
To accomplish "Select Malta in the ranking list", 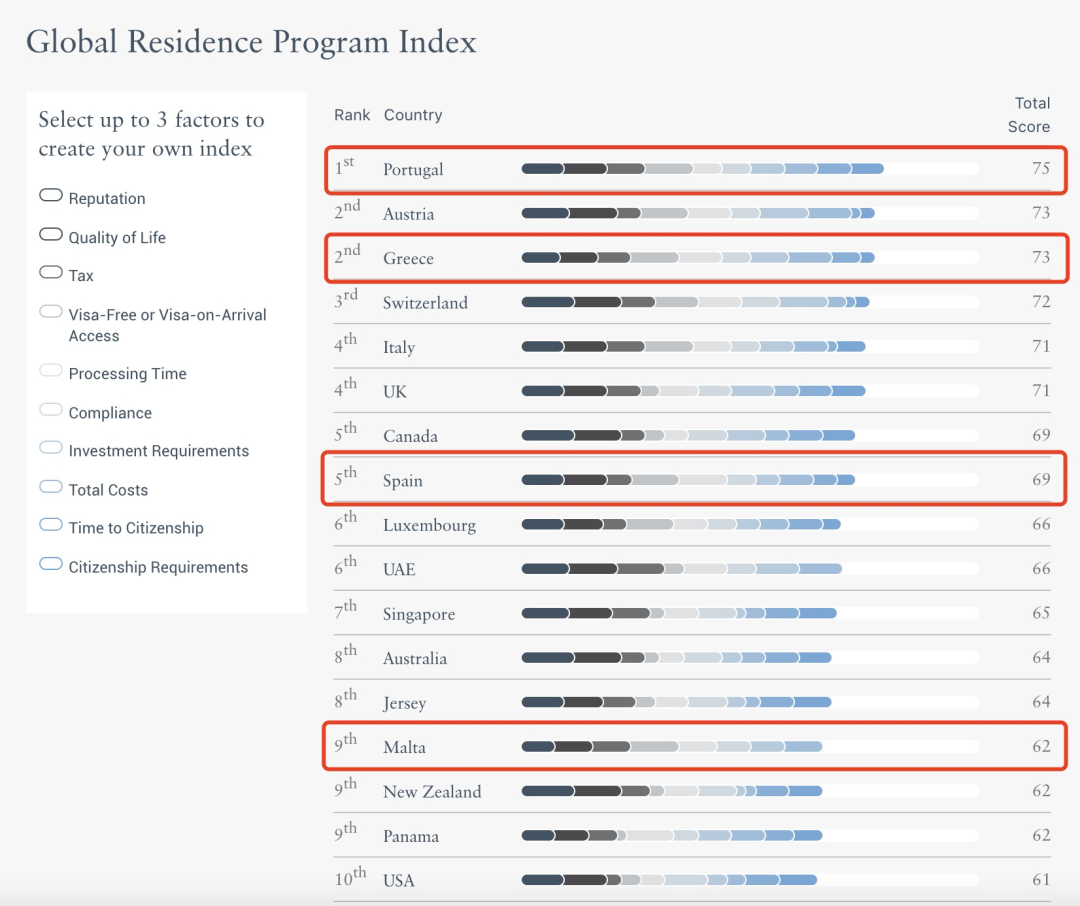I will [x=404, y=748].
